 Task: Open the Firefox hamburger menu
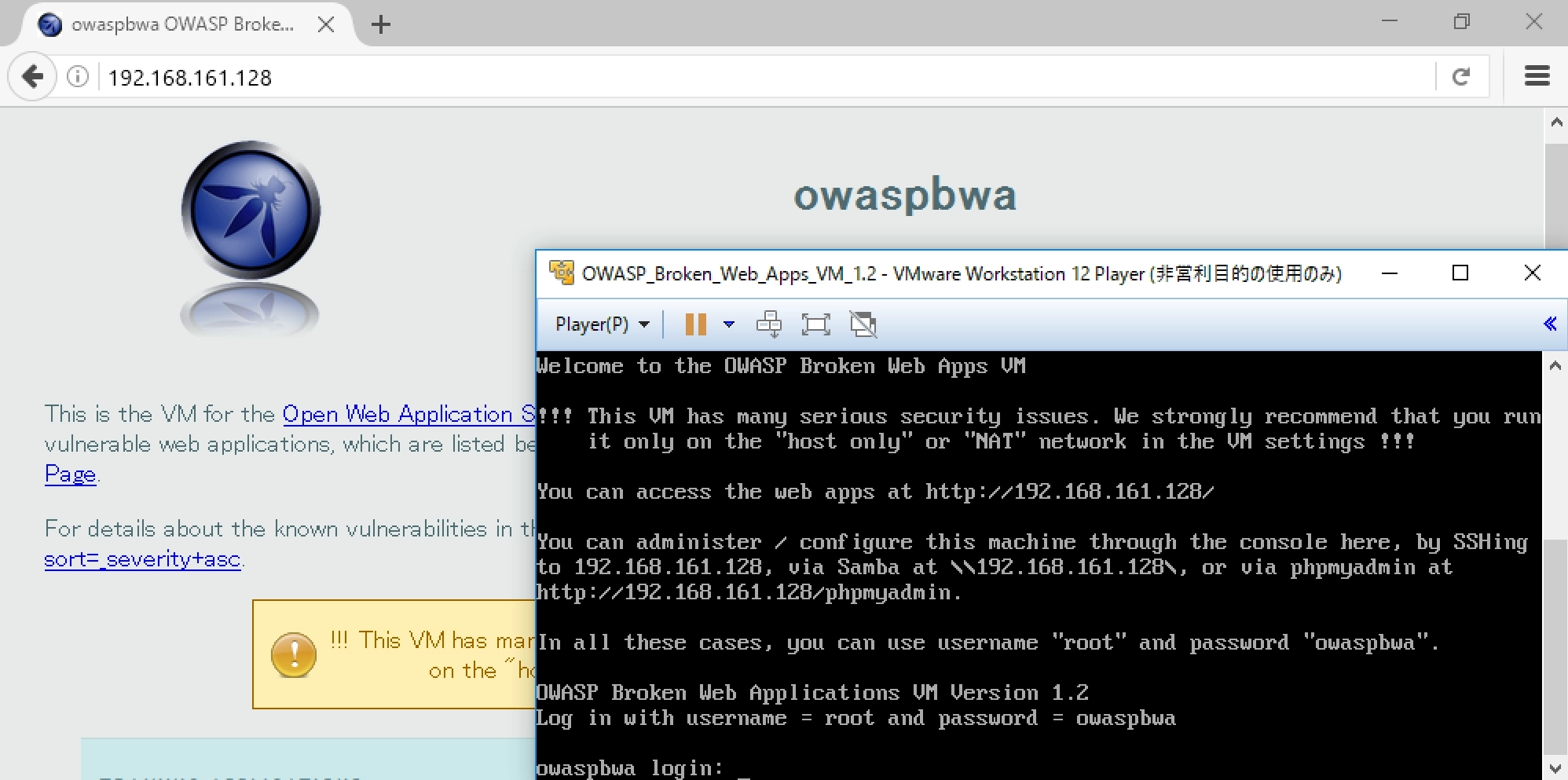1537,76
